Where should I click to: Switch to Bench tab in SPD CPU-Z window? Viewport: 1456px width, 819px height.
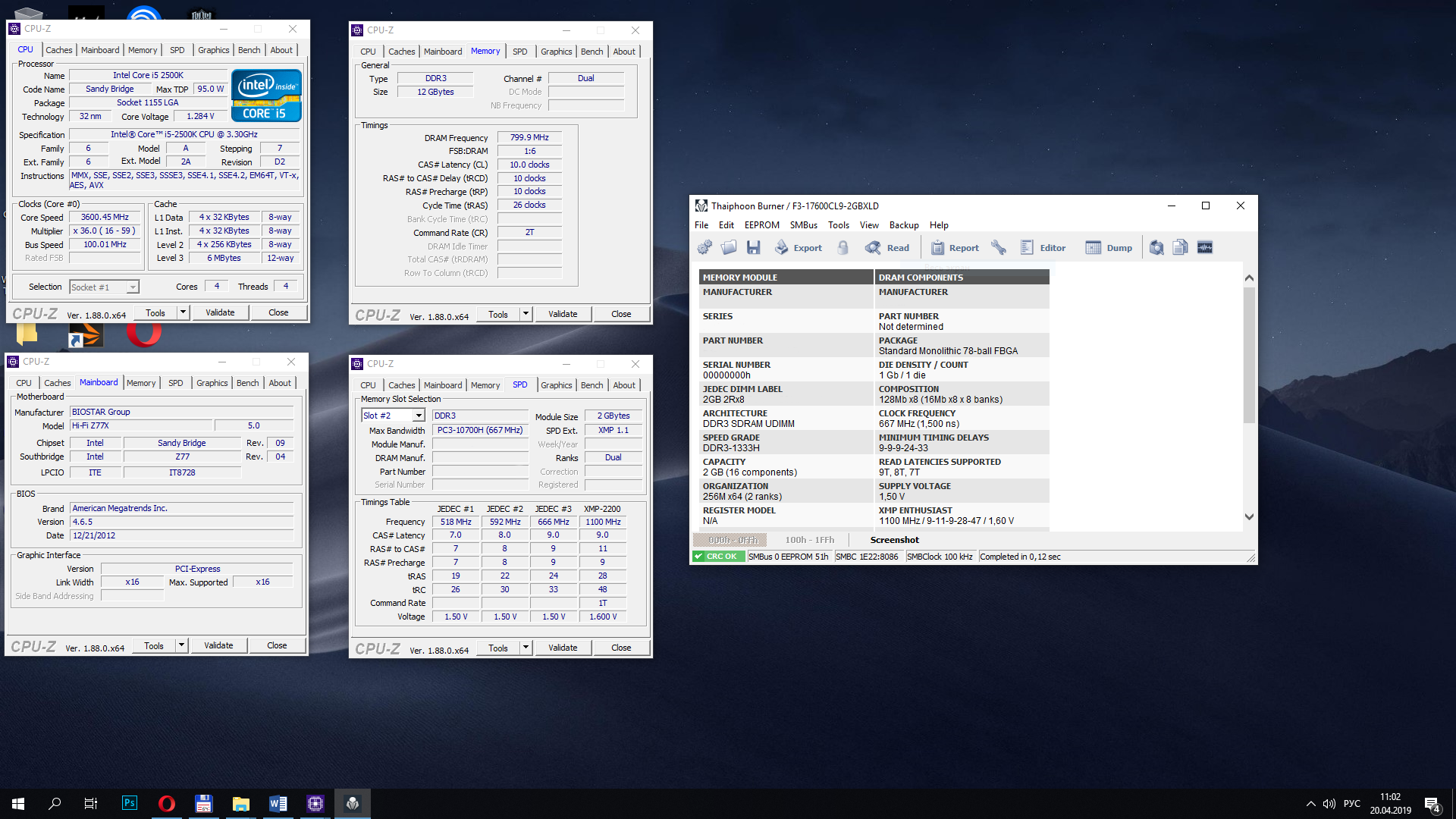591,385
